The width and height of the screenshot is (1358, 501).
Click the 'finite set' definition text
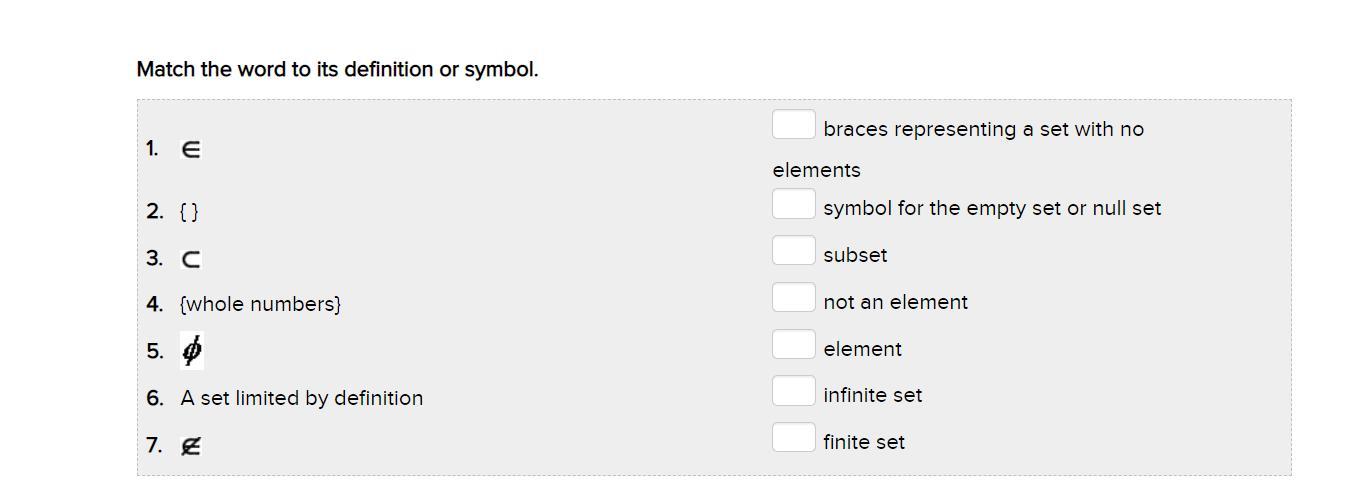(x=864, y=442)
